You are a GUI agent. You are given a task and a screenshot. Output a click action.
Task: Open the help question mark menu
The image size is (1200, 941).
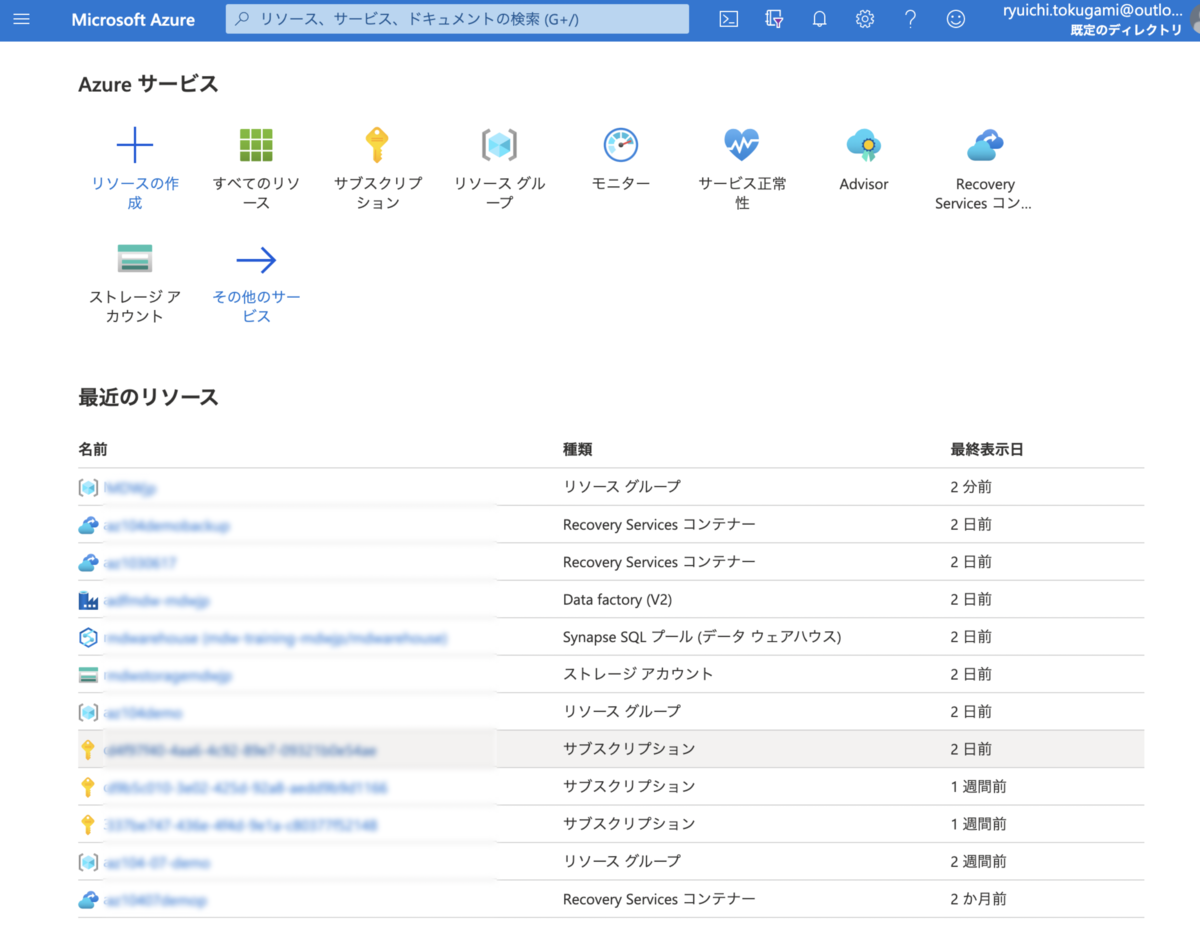coord(910,19)
